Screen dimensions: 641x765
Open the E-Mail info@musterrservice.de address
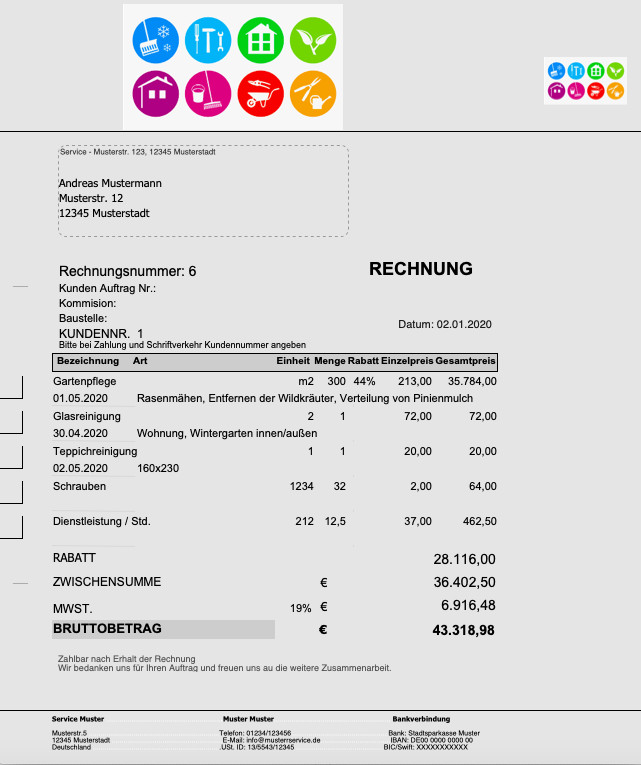point(271,740)
